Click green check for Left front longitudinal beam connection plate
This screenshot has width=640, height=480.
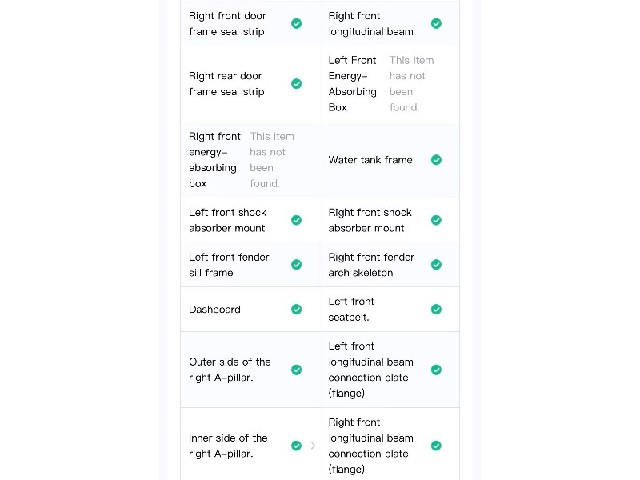pyautogui.click(x=436, y=370)
